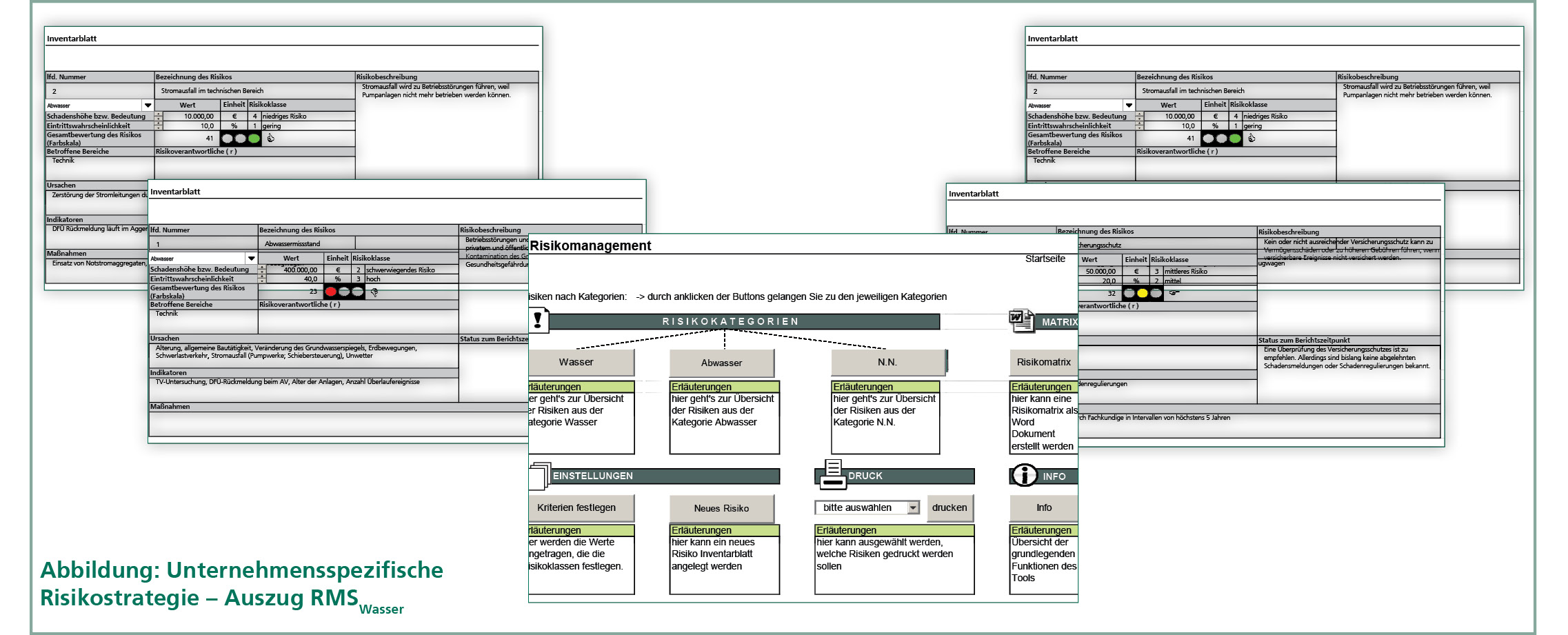This screenshot has width=1568, height=635.
Task: Expand the Abwasser dropdown in the rightmost Inventarblatt
Action: [x=1128, y=105]
